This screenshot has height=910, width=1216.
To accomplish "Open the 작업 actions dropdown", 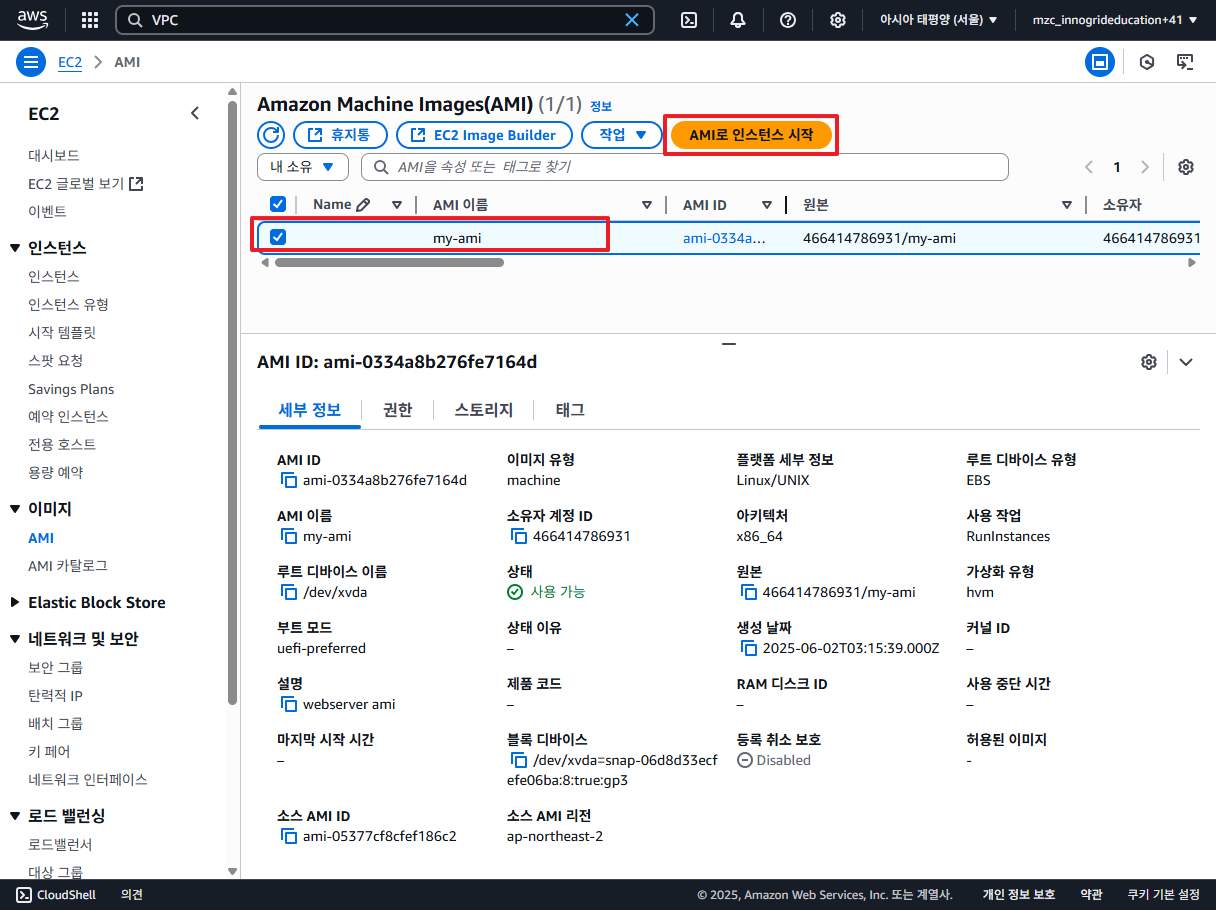I will coord(622,135).
